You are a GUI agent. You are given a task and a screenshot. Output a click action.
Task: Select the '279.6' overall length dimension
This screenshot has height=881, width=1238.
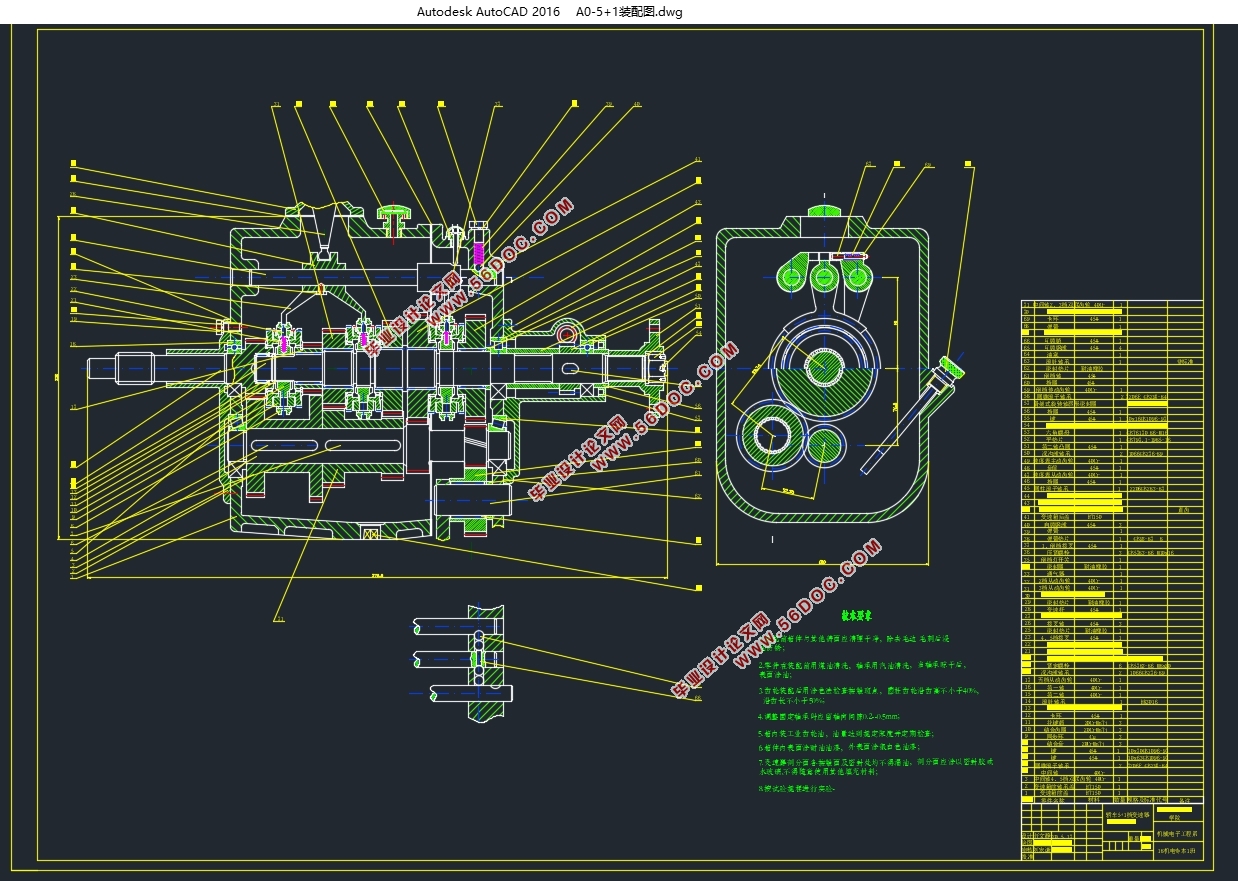pos(378,577)
